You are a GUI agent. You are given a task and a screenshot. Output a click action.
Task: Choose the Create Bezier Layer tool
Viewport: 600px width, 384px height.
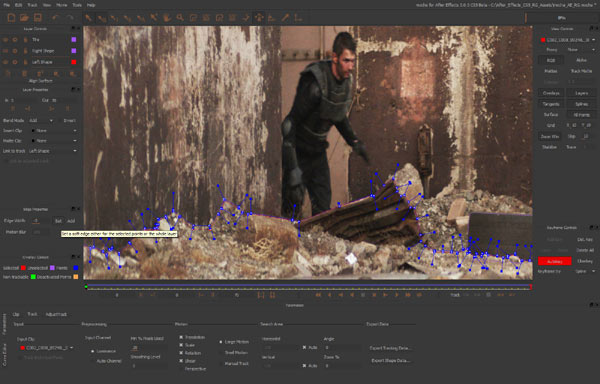pyautogui.click(x=220, y=18)
